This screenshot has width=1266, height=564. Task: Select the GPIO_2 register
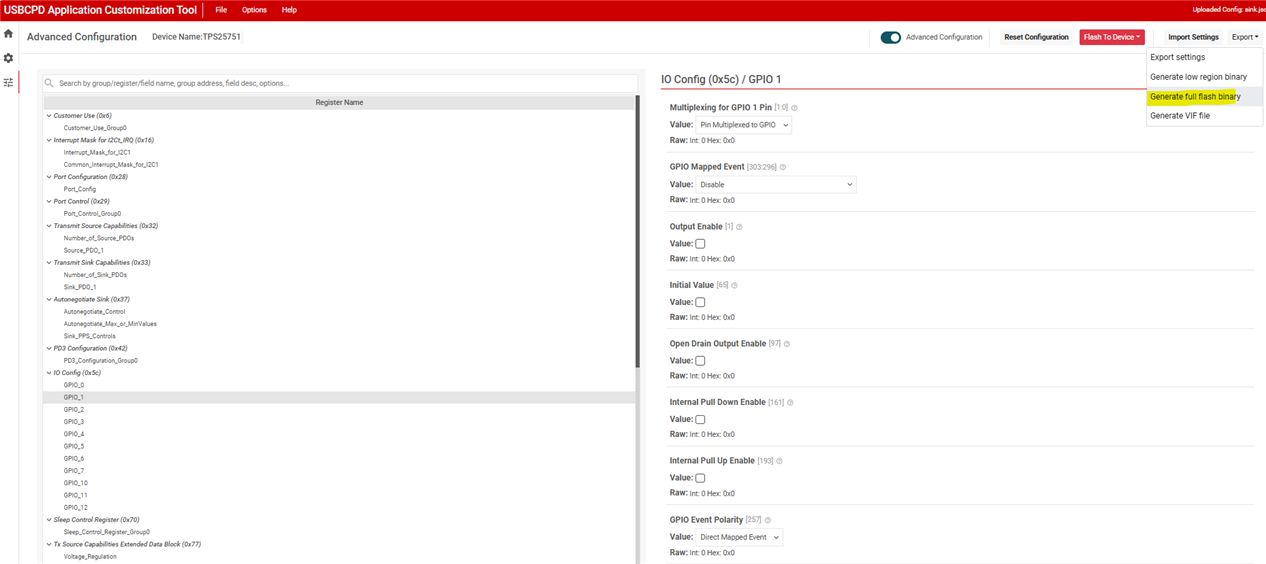[74, 410]
